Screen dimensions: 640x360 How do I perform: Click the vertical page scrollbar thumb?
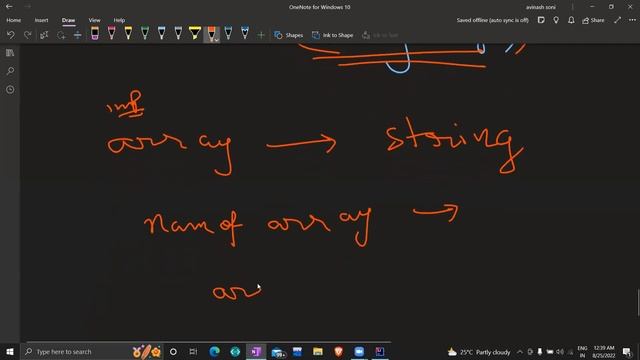click(638, 302)
